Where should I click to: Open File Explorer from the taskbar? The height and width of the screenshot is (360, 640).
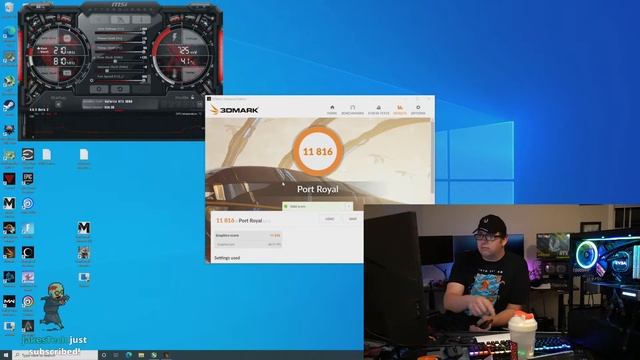(x=141, y=355)
